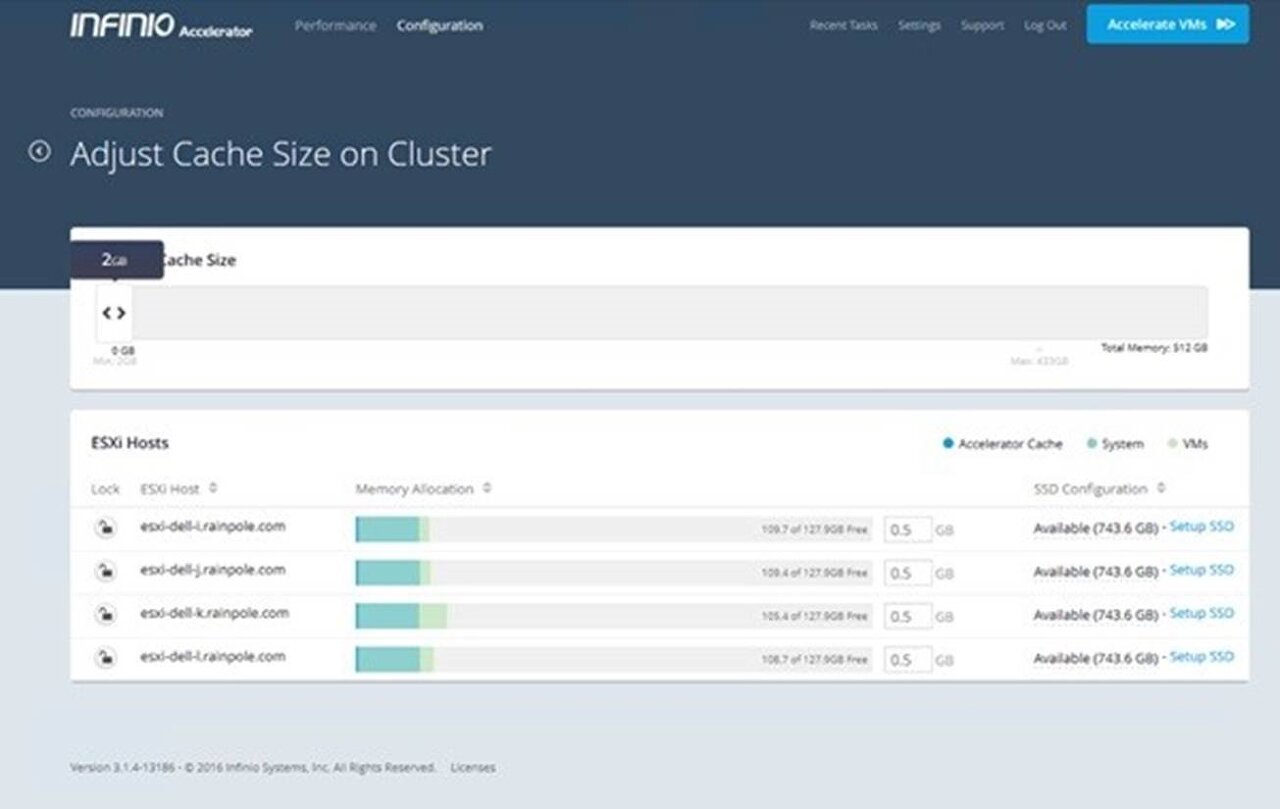Click Setup SSD for esxi-dell-j host

tap(1202, 570)
